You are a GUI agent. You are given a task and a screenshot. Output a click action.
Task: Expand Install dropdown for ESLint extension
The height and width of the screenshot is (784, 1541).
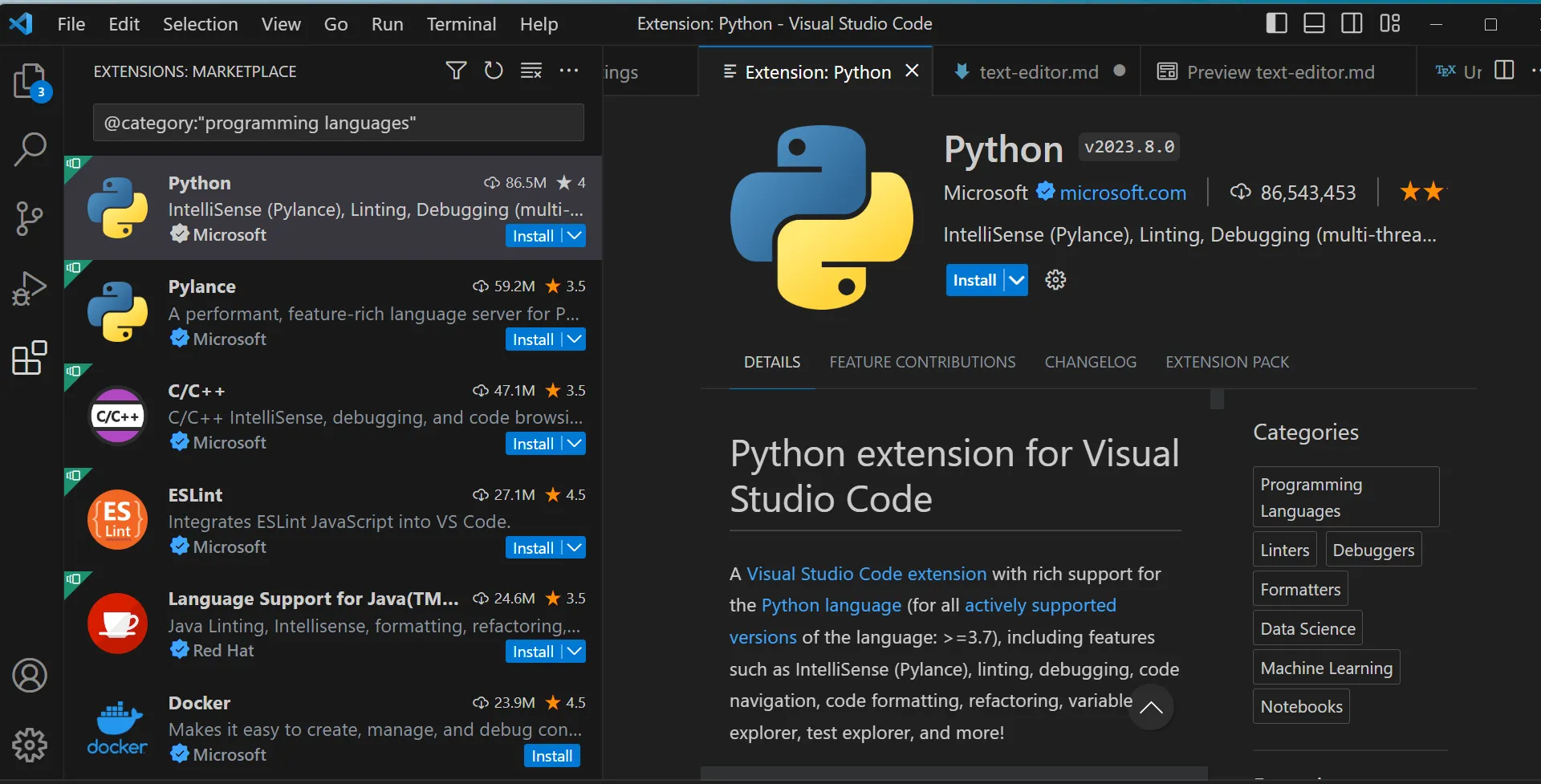pyautogui.click(x=574, y=548)
